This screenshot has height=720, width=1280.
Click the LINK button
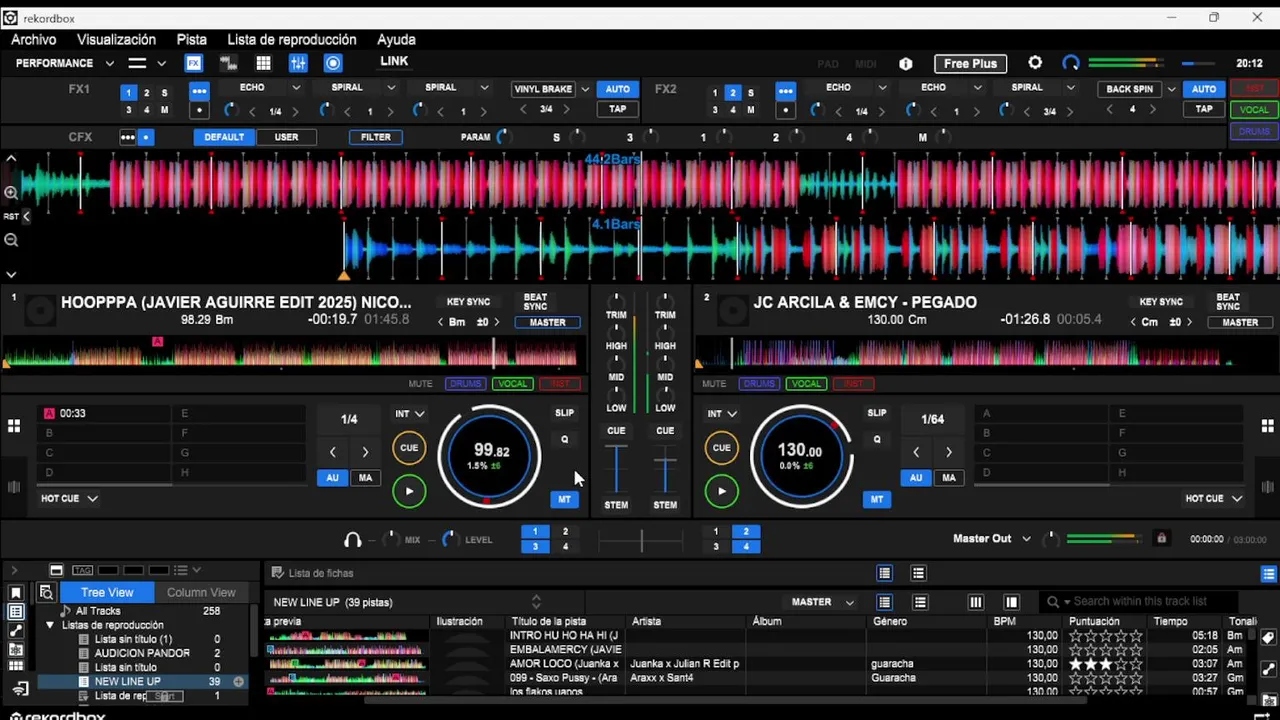(394, 61)
